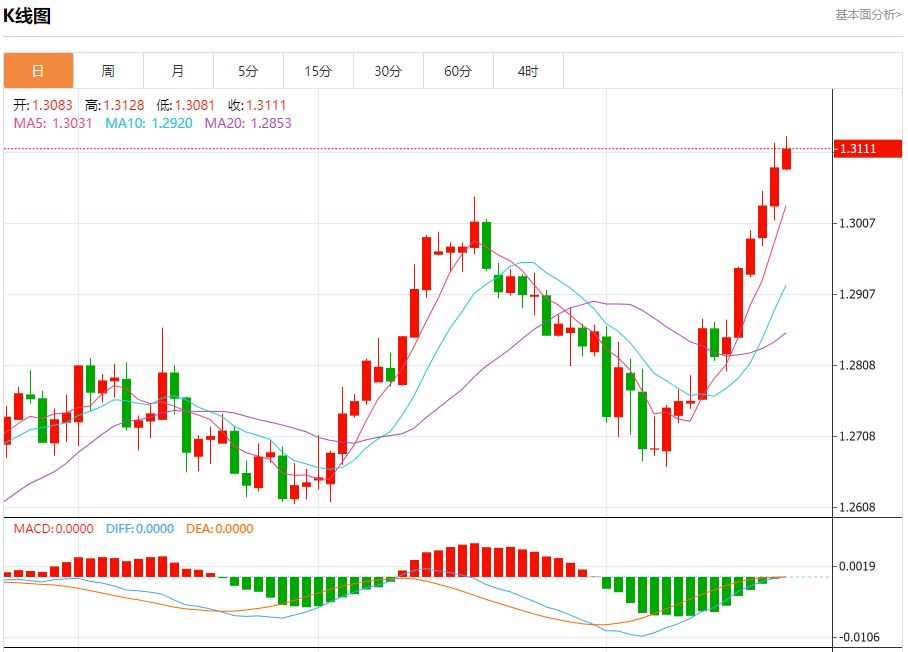Open the 5分 interval tab
The height and width of the screenshot is (652, 908).
(248, 71)
